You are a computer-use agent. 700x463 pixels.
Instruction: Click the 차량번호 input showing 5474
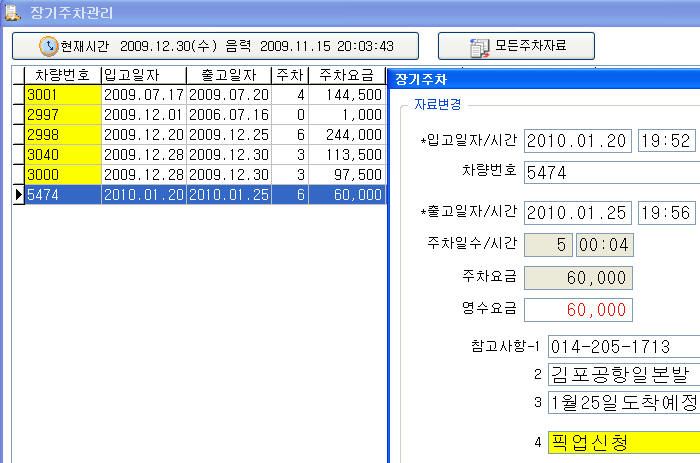pyautogui.click(x=612, y=172)
